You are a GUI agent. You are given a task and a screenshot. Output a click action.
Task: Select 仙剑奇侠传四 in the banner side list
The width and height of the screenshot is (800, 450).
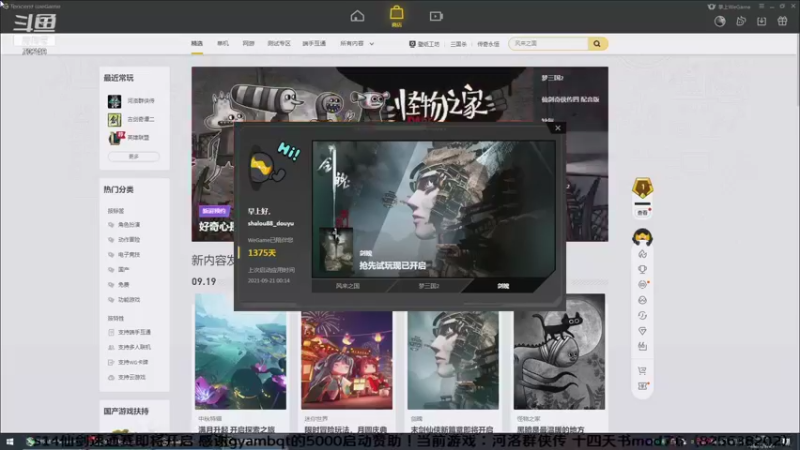[570, 99]
